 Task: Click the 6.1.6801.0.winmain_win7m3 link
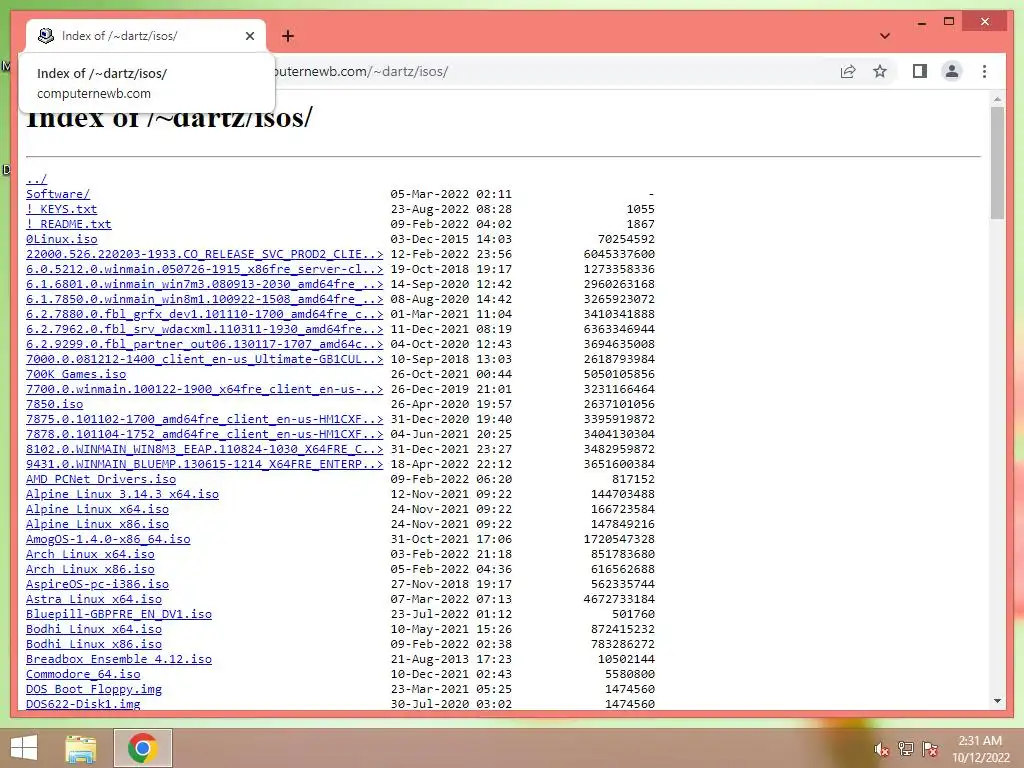[x=204, y=284]
